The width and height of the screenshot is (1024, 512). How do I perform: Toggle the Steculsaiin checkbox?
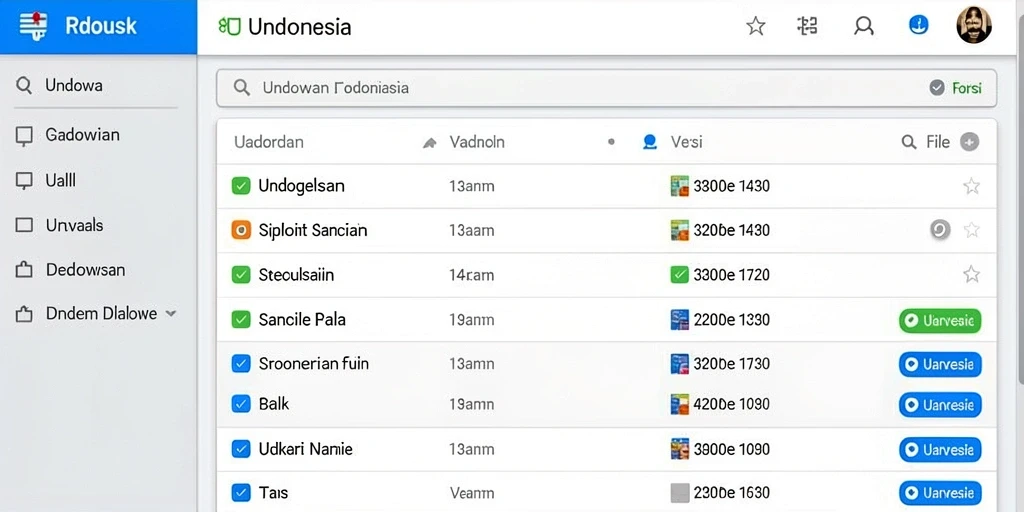click(x=241, y=275)
